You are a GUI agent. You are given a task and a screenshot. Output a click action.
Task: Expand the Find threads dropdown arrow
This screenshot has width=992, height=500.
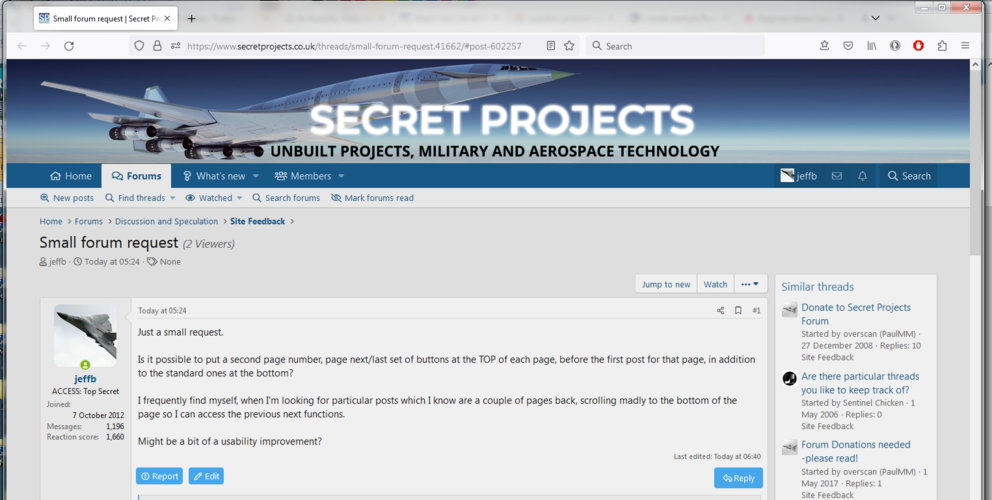point(172,197)
